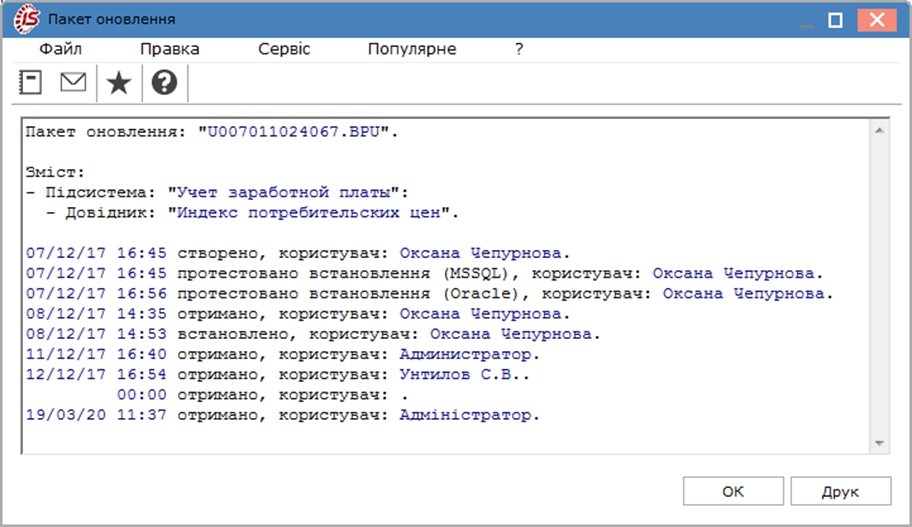Screen dimensions: 912x527
Task: Click the package name U007011024067.BPU
Action: (294, 131)
